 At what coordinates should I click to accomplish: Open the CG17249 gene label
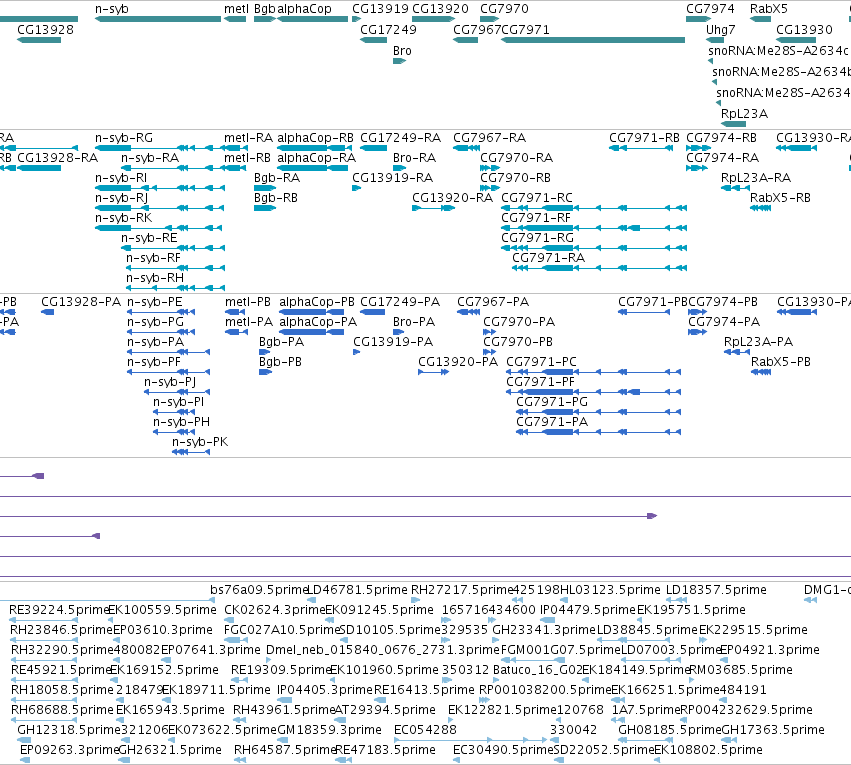click(389, 30)
